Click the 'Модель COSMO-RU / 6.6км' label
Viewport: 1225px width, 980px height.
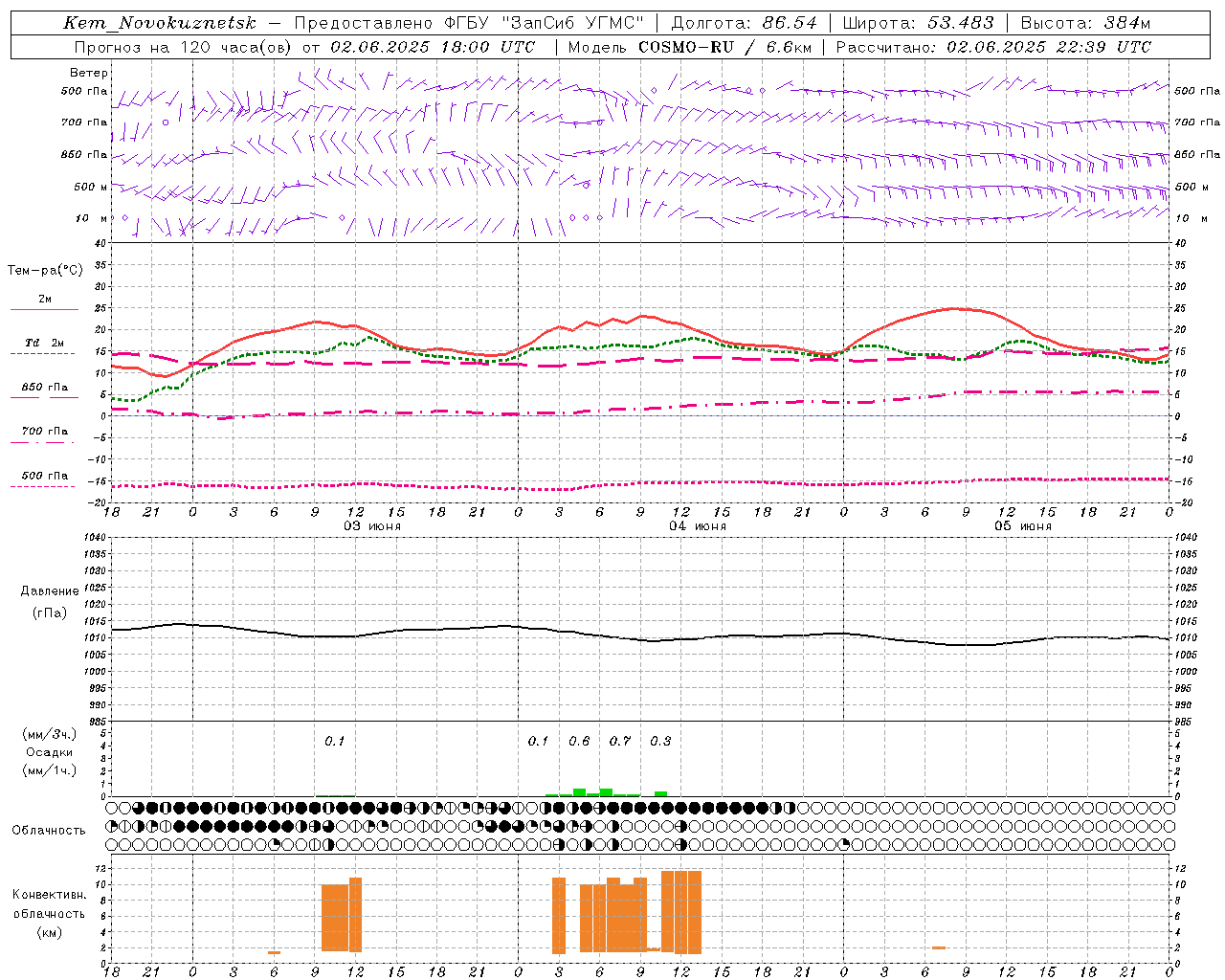[689, 47]
